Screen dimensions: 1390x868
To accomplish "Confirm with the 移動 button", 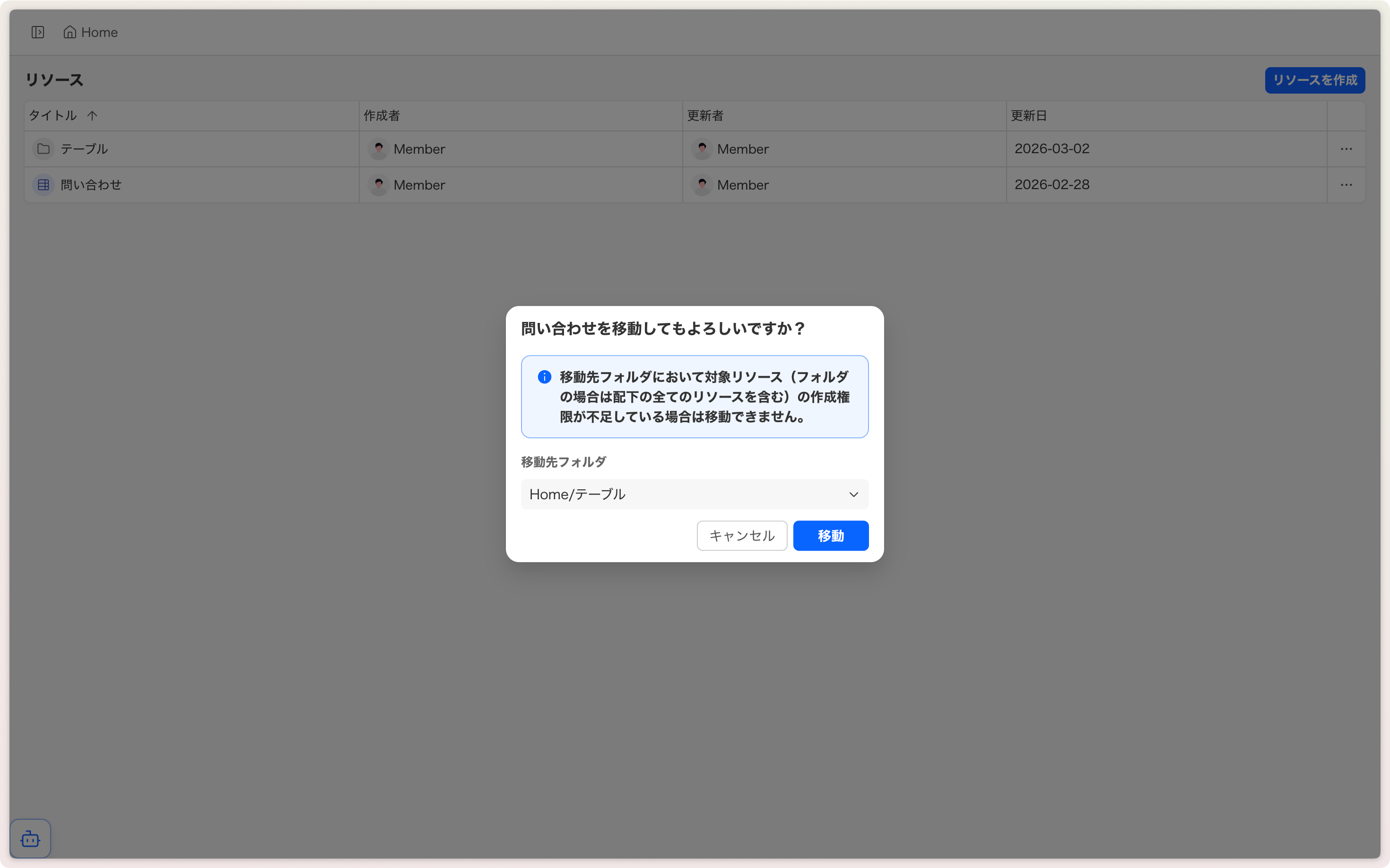I will click(830, 536).
